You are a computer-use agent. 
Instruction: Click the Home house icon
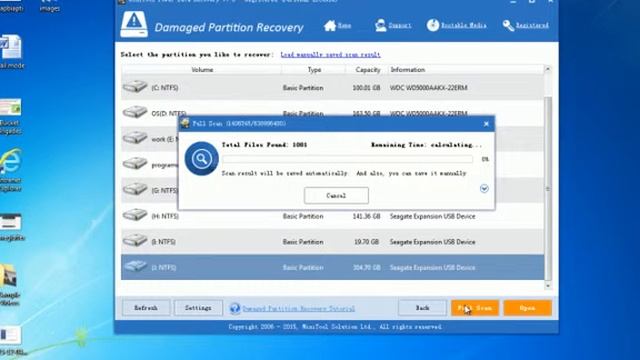coord(330,26)
